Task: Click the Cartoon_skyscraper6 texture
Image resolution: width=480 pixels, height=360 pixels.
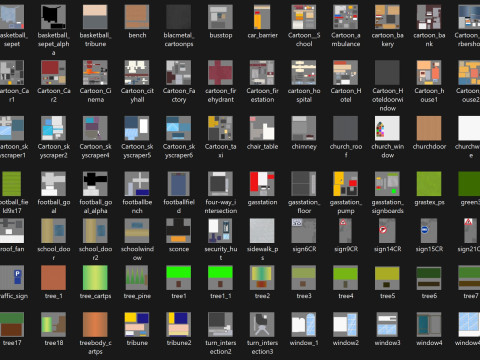Action: pyautogui.click(x=179, y=128)
